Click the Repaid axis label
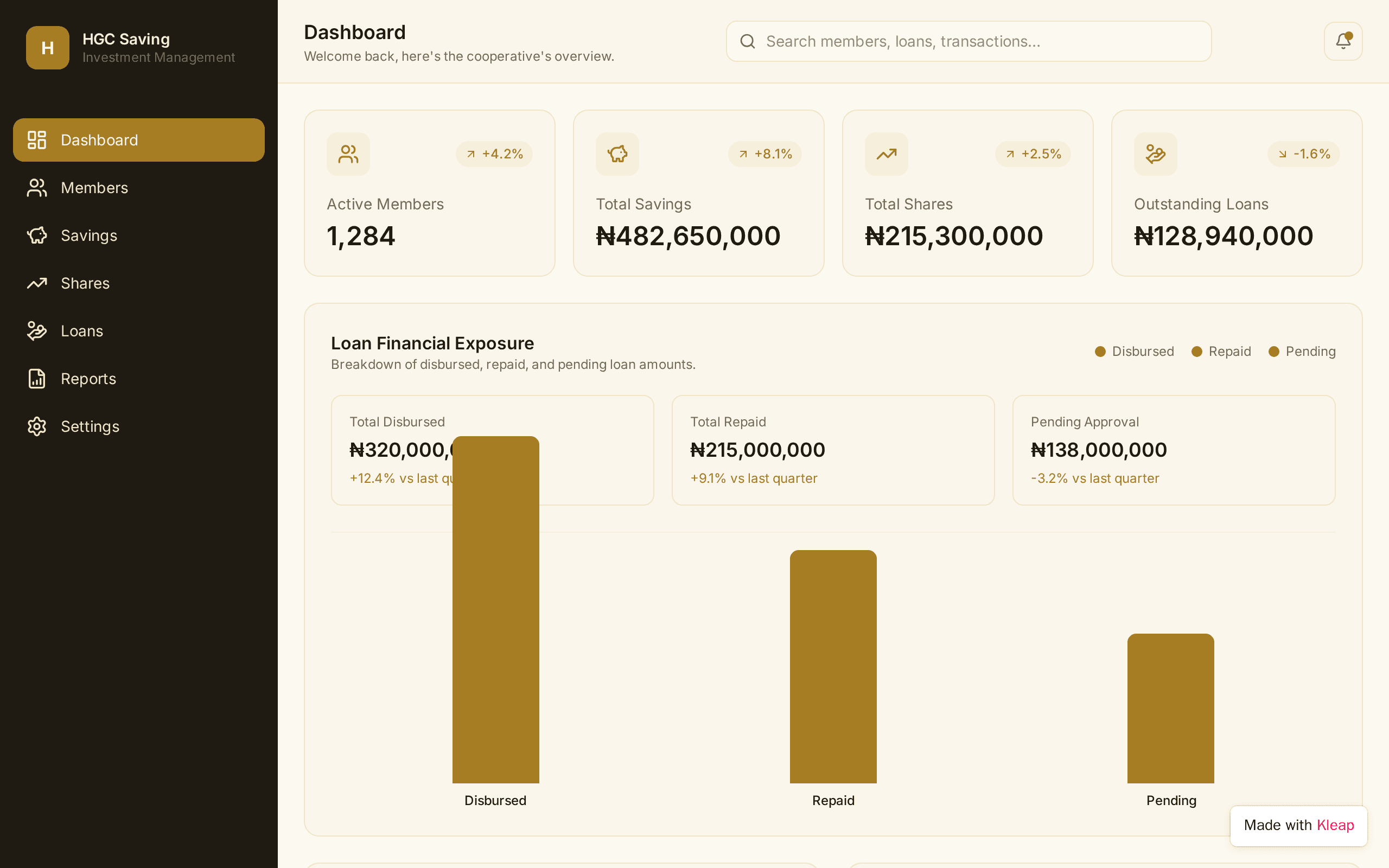Image resolution: width=1389 pixels, height=868 pixels. click(x=833, y=800)
